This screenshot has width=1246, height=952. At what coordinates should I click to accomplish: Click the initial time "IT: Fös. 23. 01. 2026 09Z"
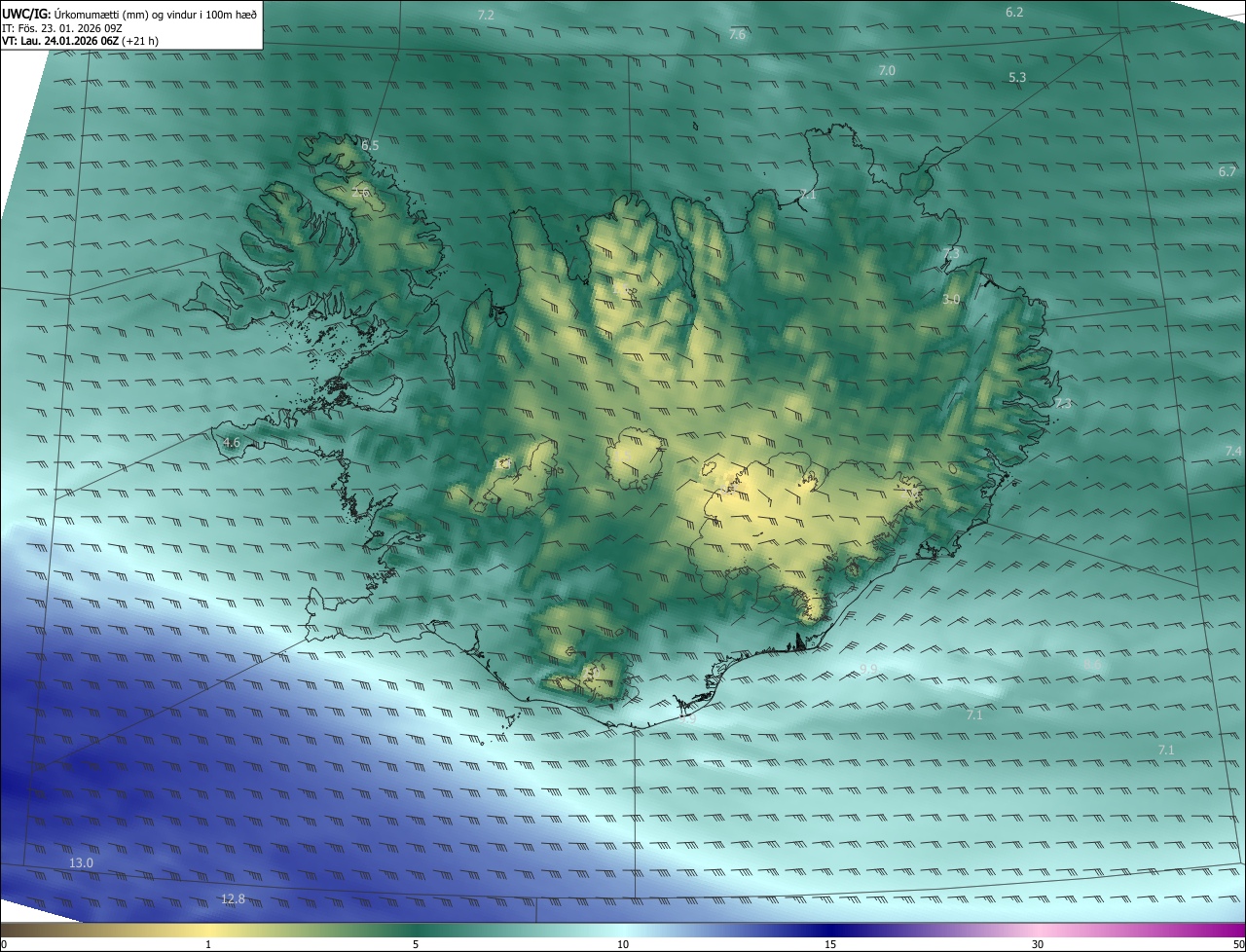click(61, 27)
